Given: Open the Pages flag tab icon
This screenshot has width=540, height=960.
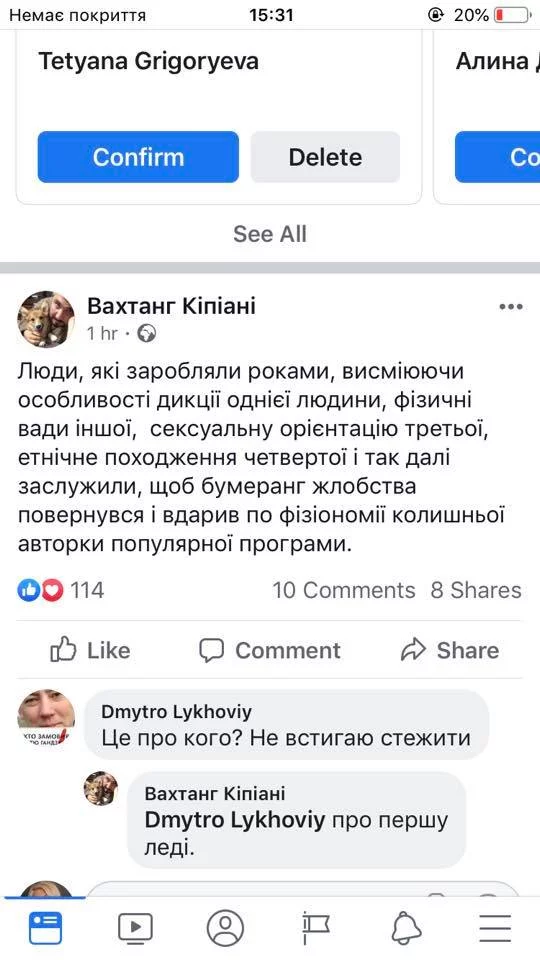Looking at the screenshot, I should pyautogui.click(x=316, y=929).
